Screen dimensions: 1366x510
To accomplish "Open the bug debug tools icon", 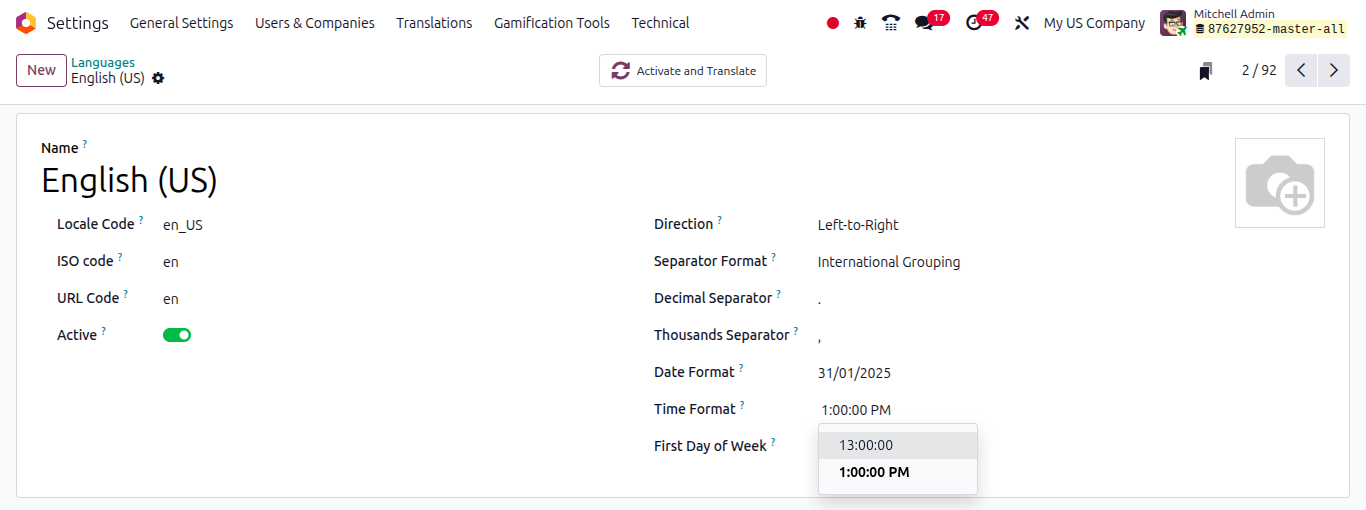I will [860, 23].
